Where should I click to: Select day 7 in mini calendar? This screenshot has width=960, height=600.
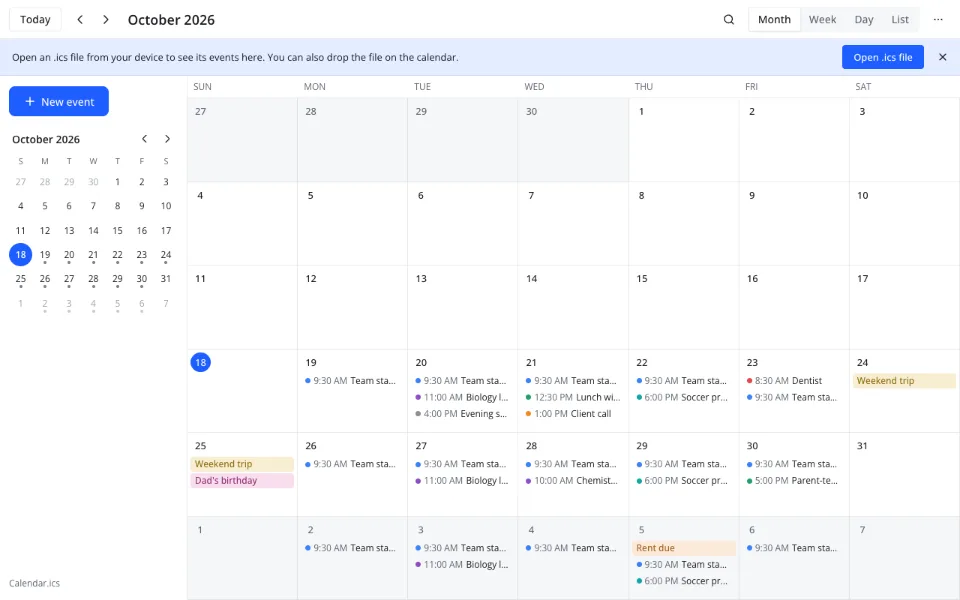(x=93, y=206)
